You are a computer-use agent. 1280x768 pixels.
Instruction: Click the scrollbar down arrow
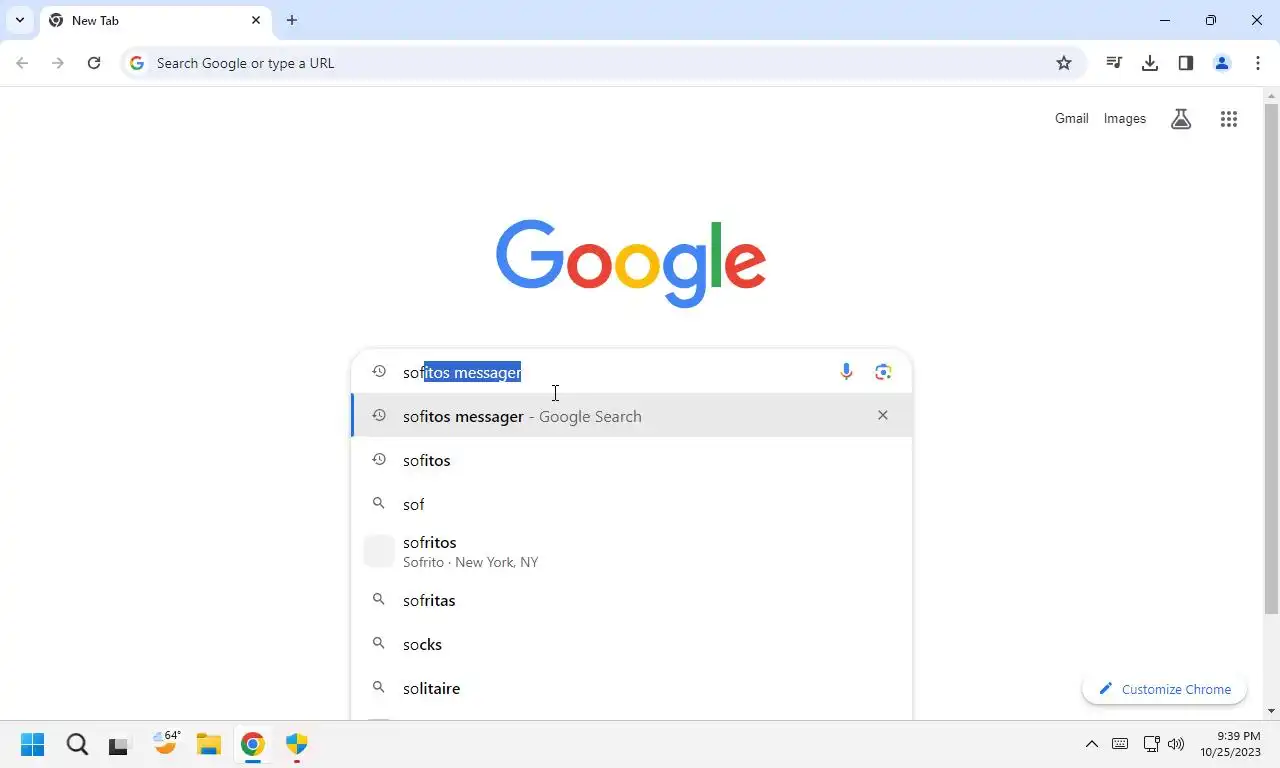pos(1271,711)
